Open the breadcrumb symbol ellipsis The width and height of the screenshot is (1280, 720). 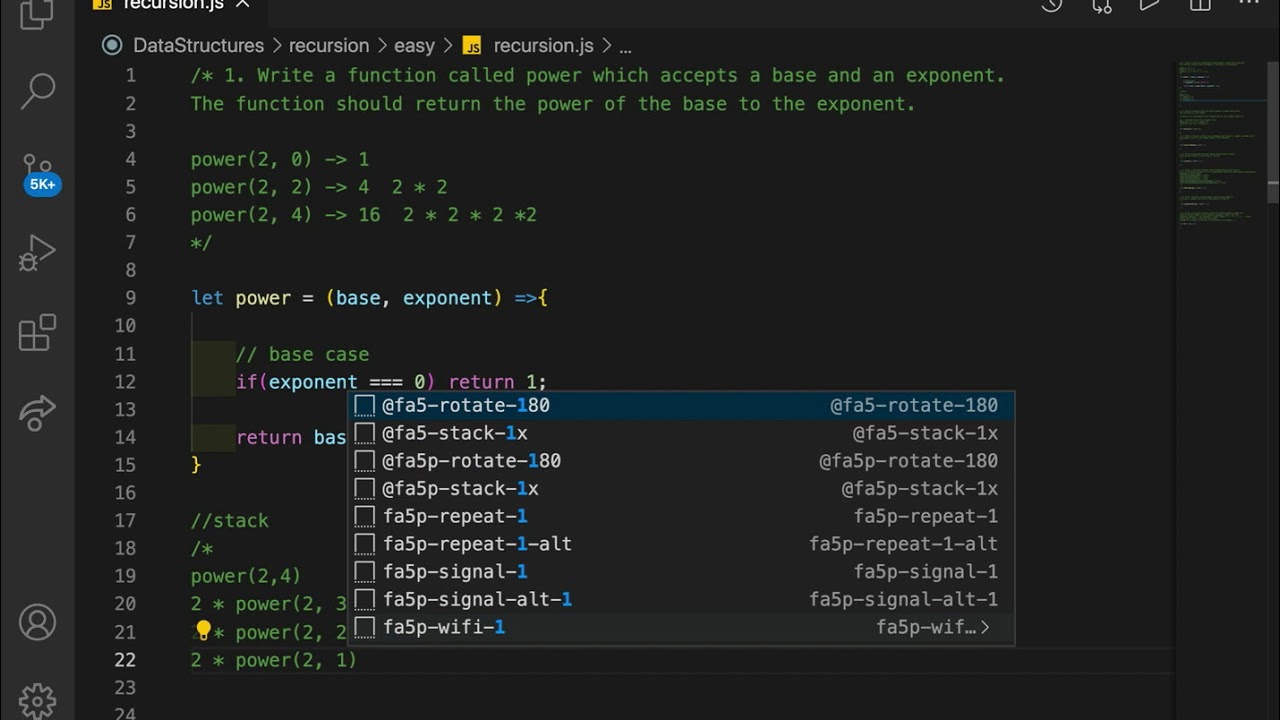625,46
